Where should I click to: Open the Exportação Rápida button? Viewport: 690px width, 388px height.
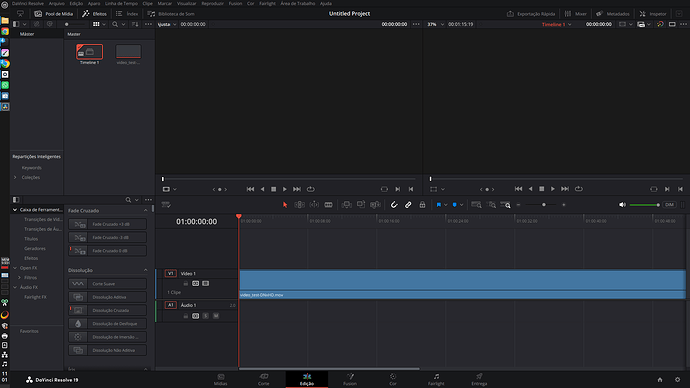[531, 14]
